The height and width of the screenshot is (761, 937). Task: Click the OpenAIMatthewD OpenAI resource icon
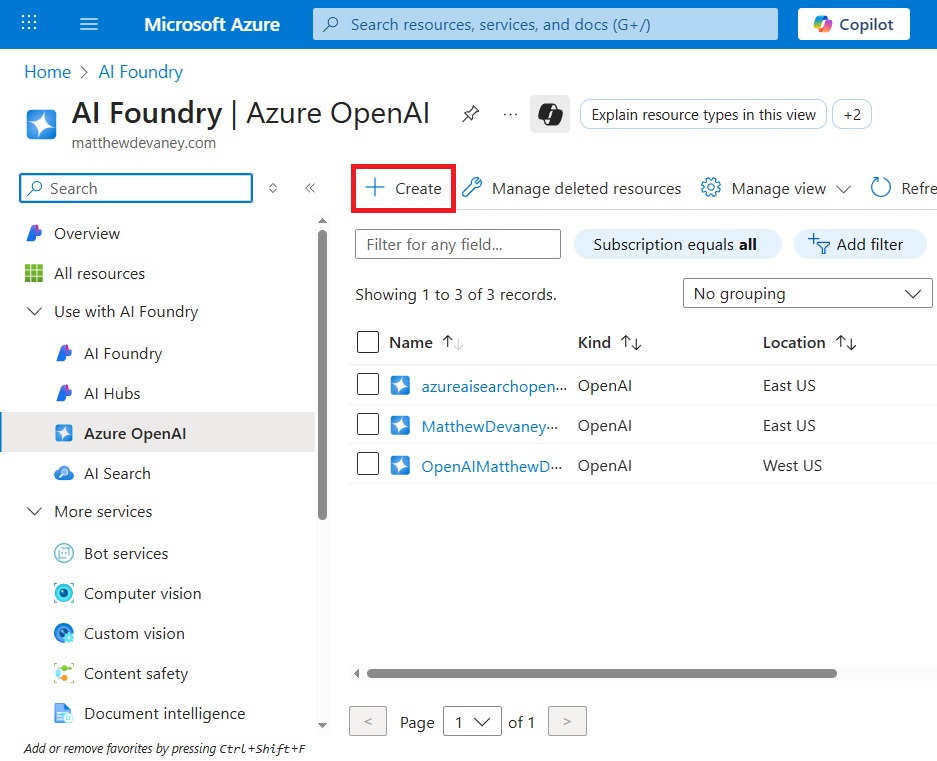400,465
